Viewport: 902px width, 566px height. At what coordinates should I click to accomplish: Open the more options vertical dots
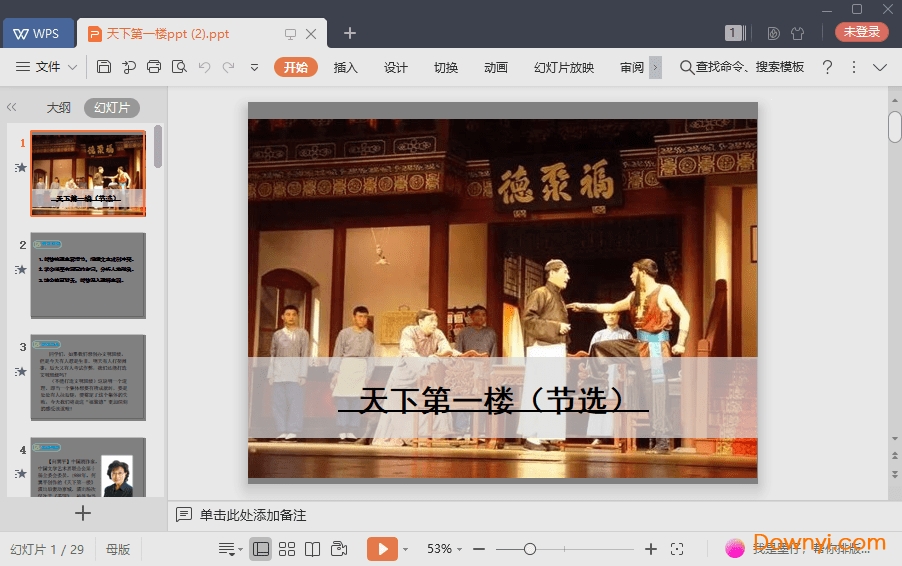pos(854,67)
